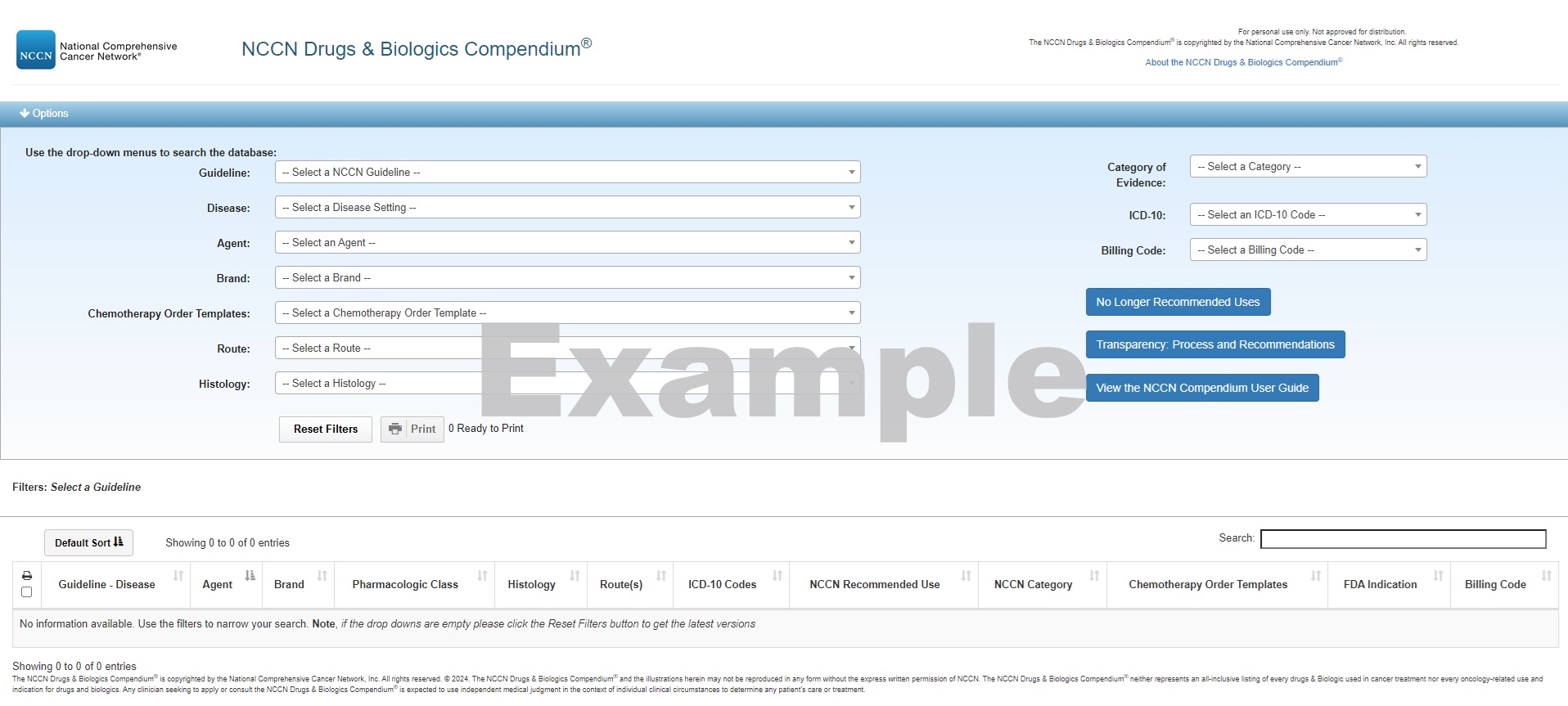
Task: Click the Reset Filters button
Action: (326, 429)
